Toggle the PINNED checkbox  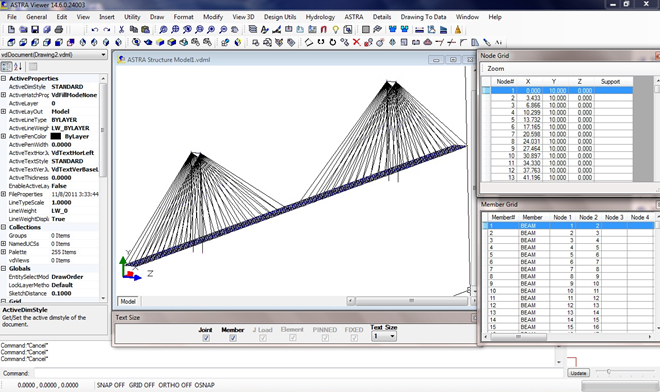coord(325,338)
